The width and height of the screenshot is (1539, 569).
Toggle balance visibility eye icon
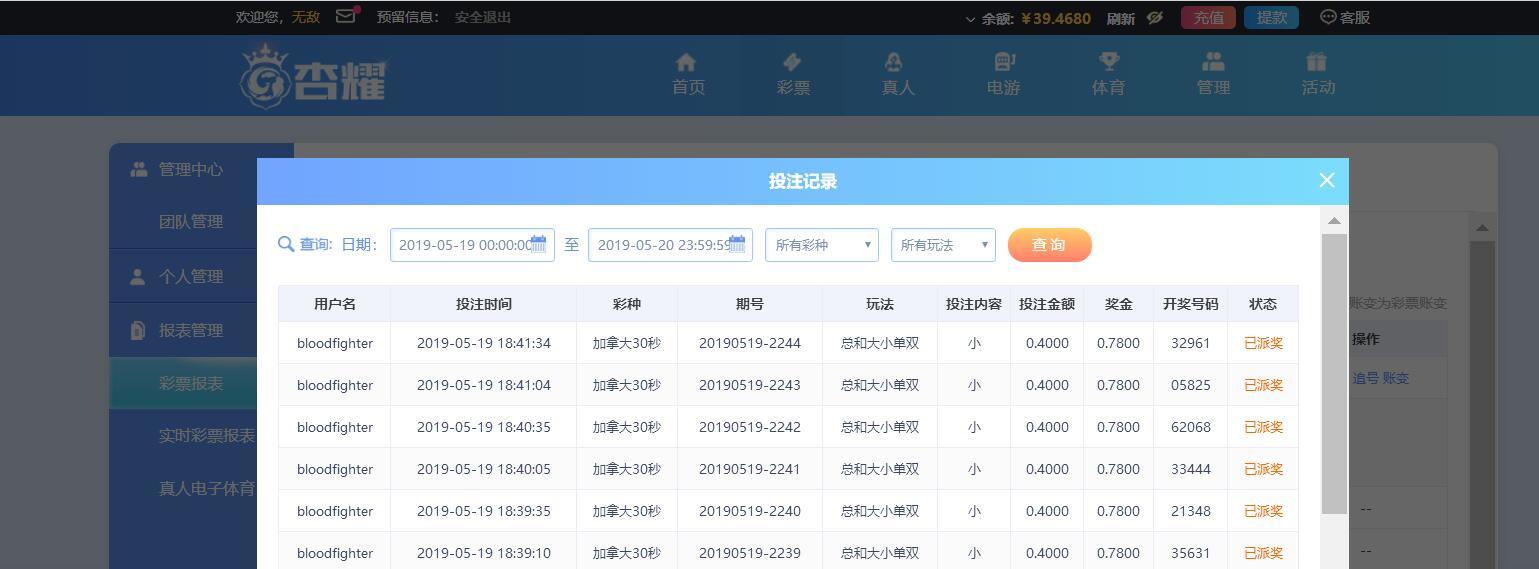[x=1154, y=17]
